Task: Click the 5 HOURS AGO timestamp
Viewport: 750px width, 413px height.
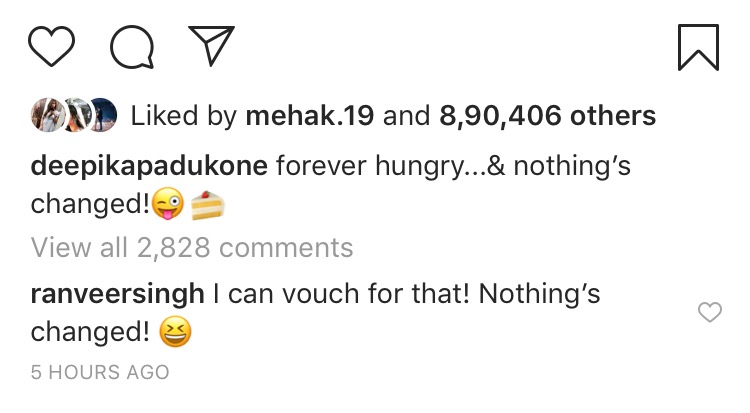Action: 100,372
